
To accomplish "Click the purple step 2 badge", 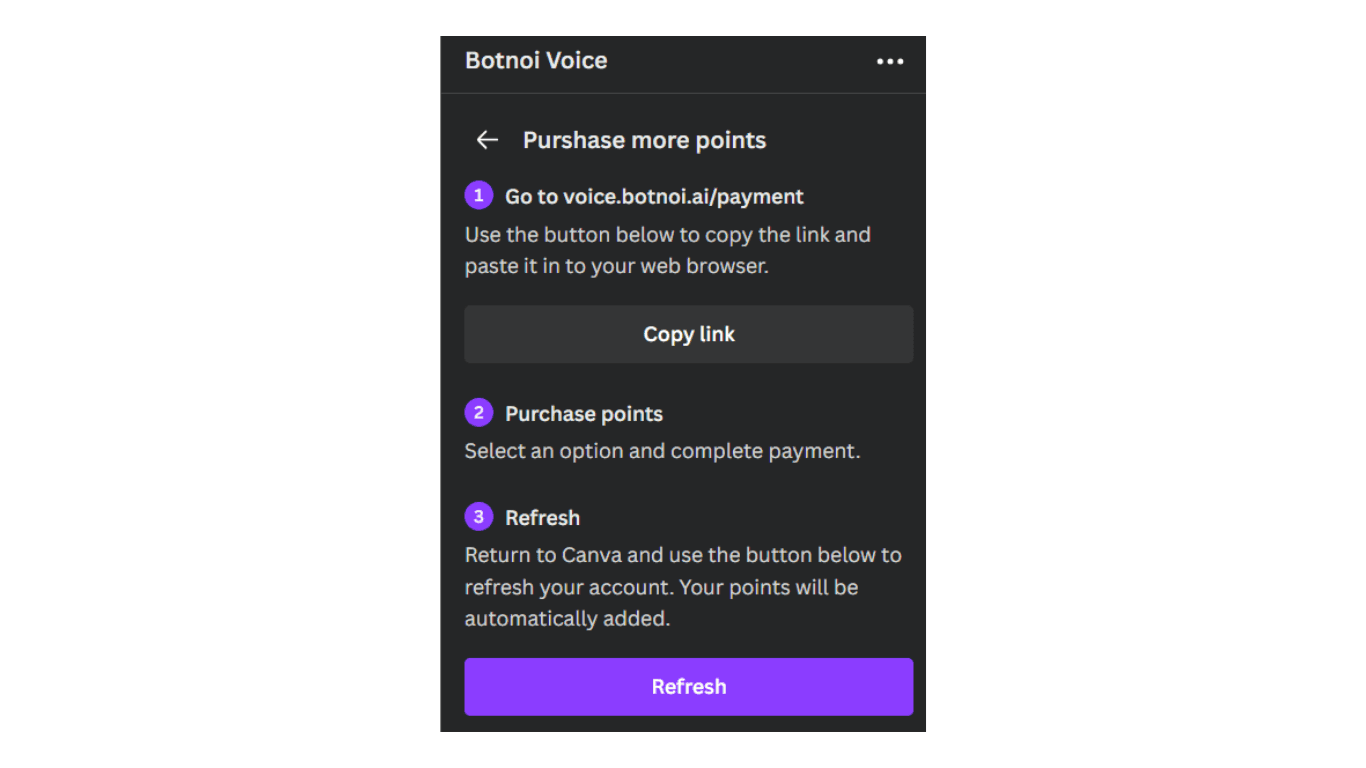I will click(x=479, y=412).
